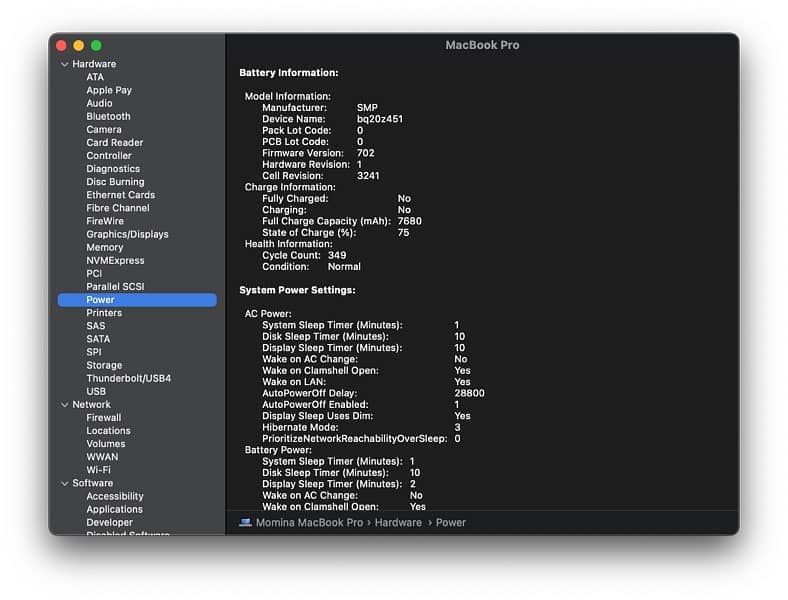Show the Storage hardware information
The image size is (788, 600).
104,365
